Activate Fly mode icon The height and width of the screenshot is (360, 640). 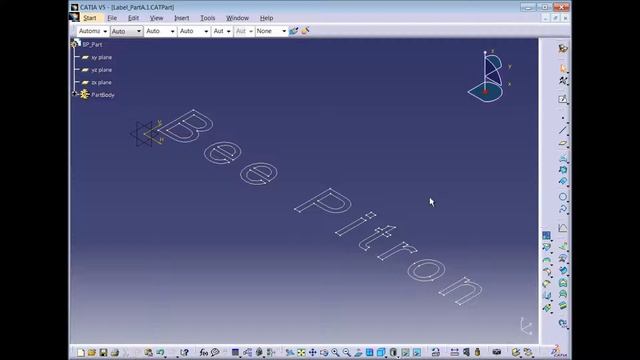pyautogui.click(x=290, y=352)
